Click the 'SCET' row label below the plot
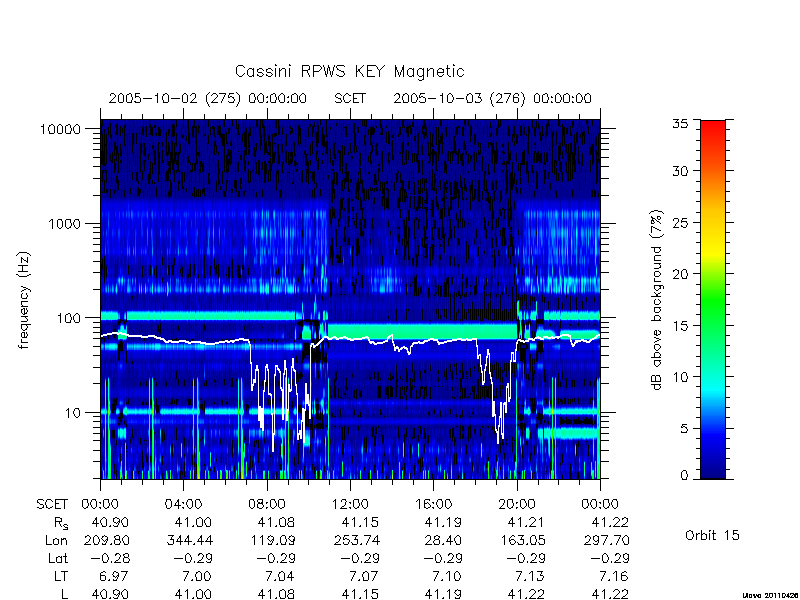 pos(52,504)
